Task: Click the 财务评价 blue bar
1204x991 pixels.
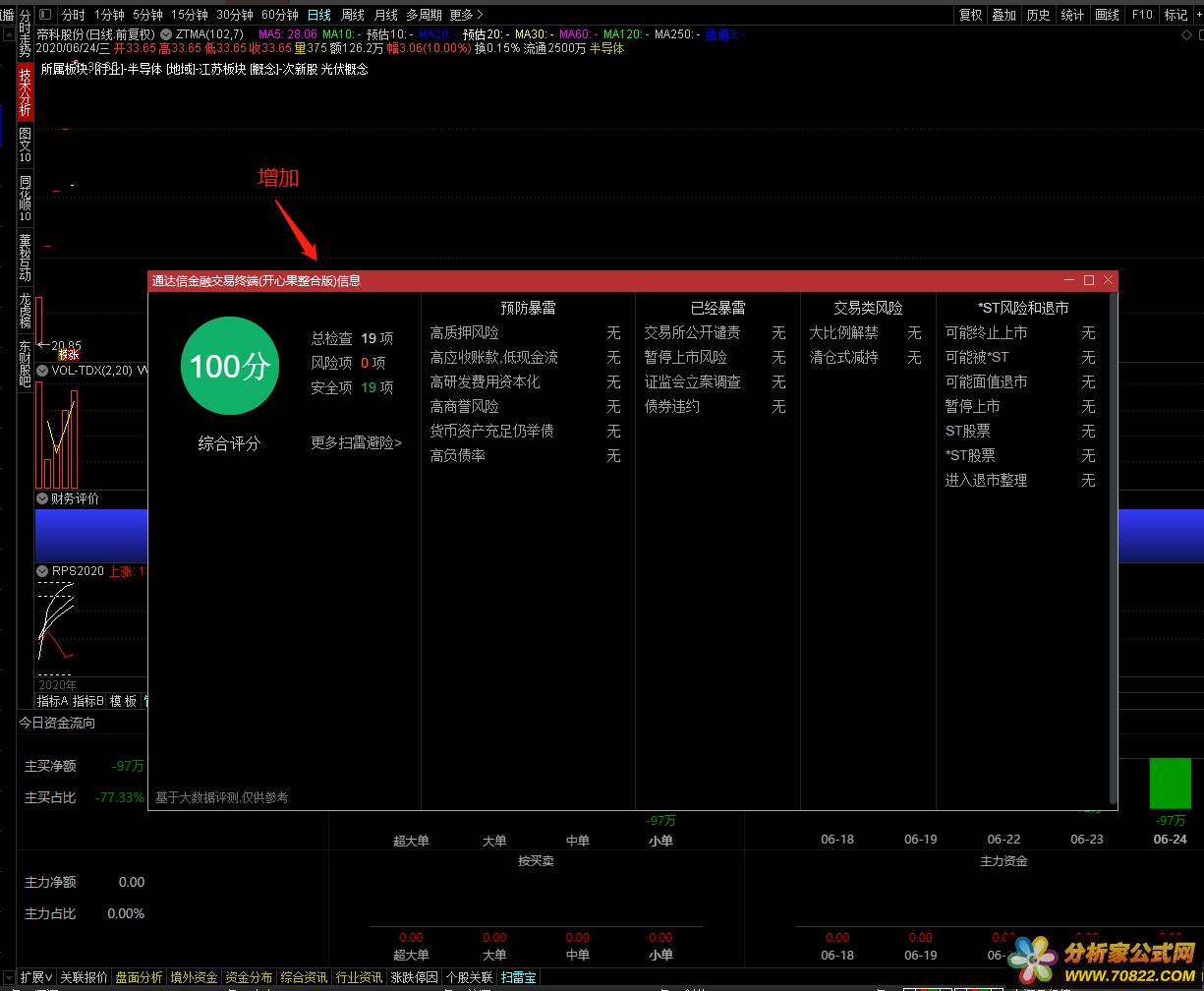Action: coord(90,536)
